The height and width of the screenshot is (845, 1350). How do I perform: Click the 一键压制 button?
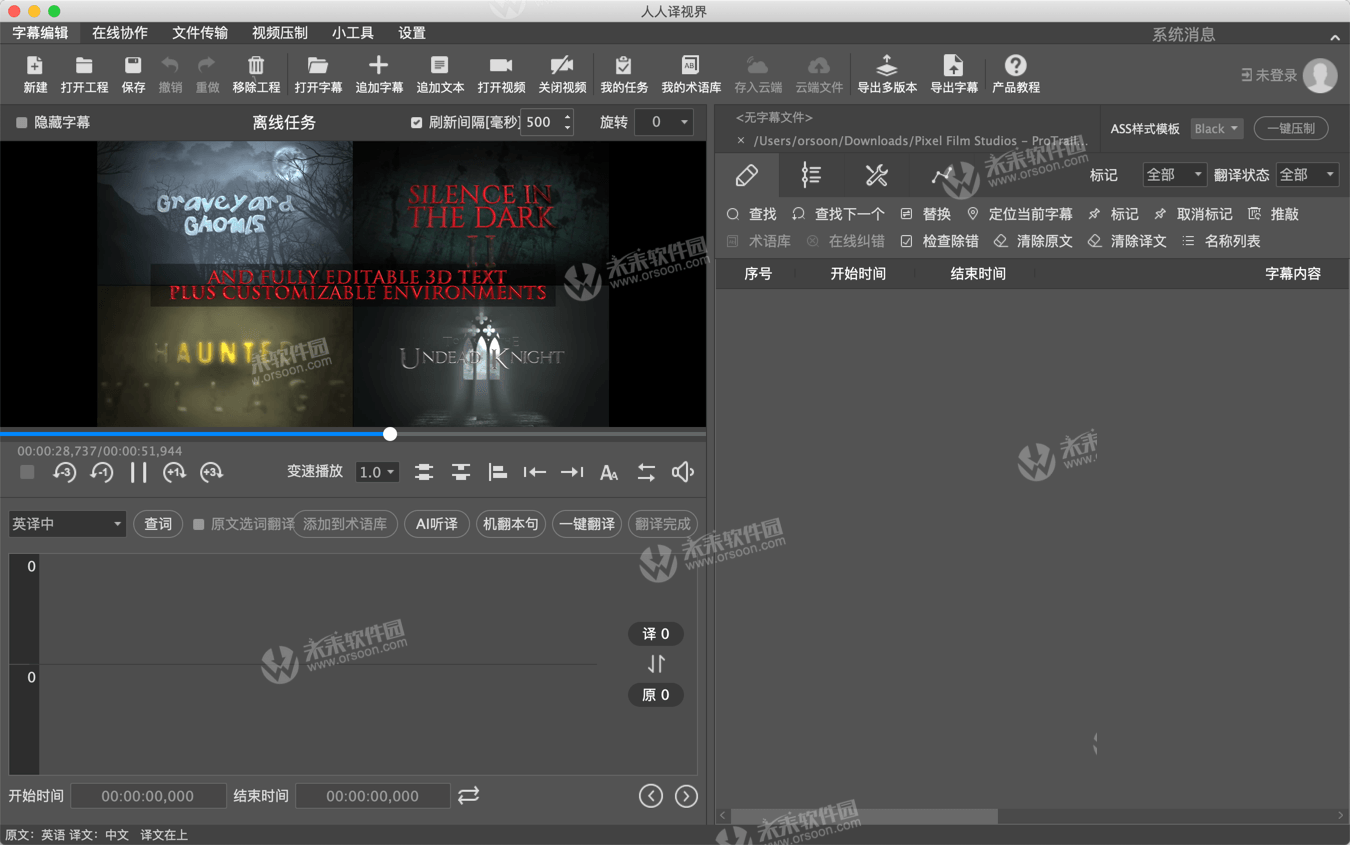pos(1291,129)
